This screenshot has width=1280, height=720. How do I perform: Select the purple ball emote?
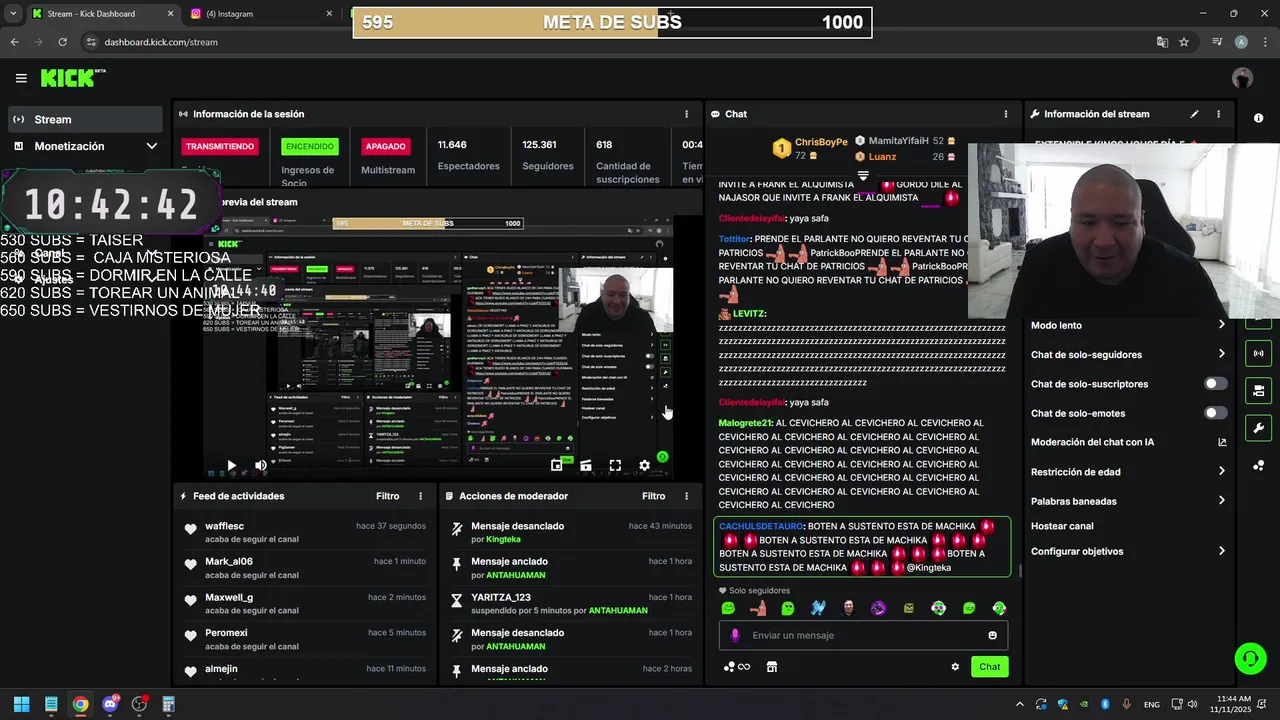[878, 608]
